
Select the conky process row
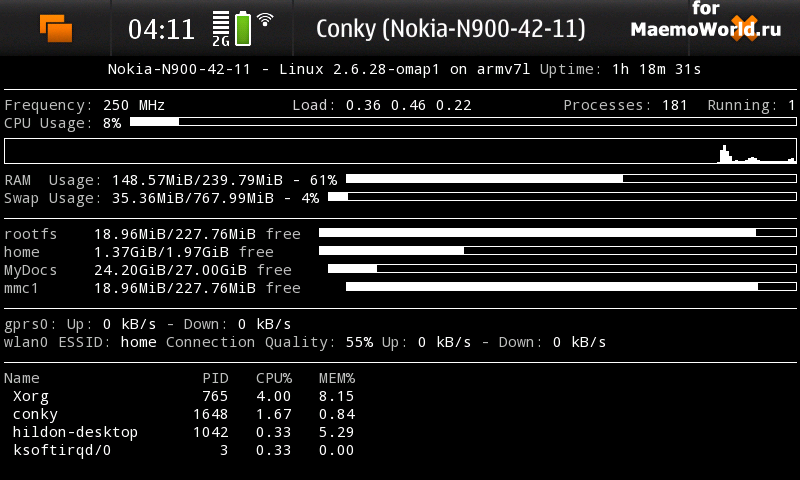pos(180,414)
